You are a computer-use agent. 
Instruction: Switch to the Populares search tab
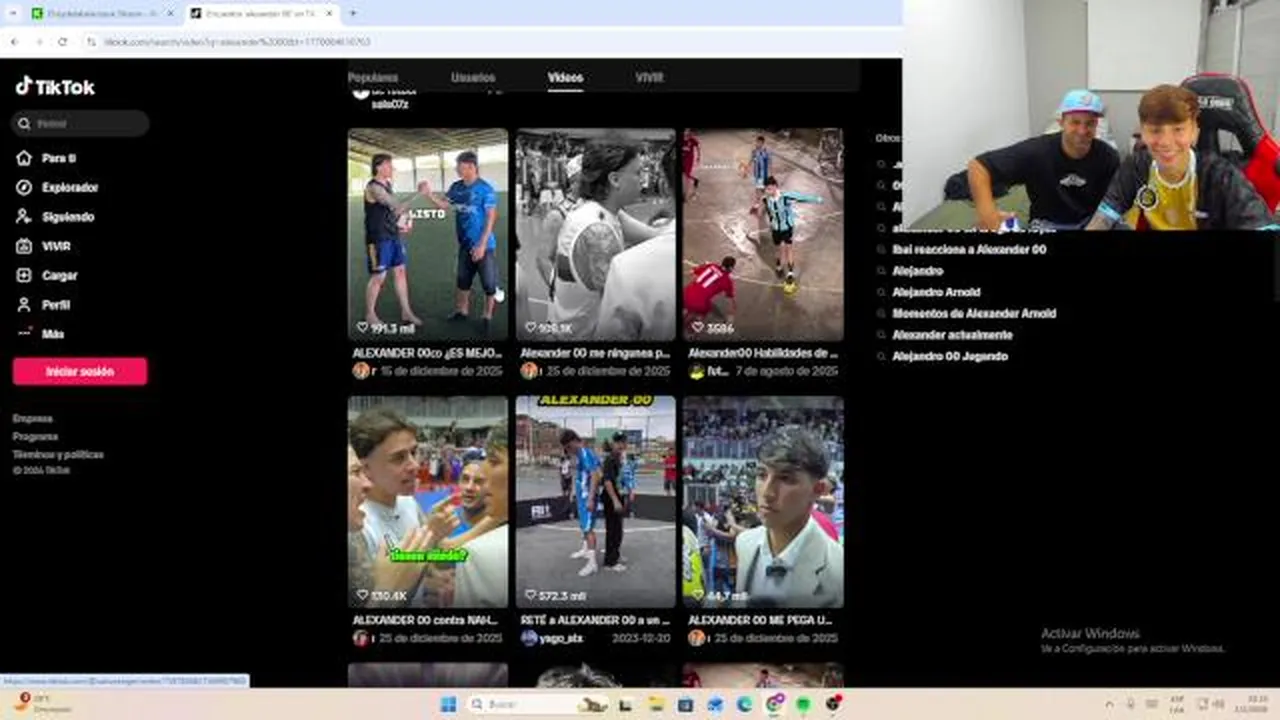(373, 77)
